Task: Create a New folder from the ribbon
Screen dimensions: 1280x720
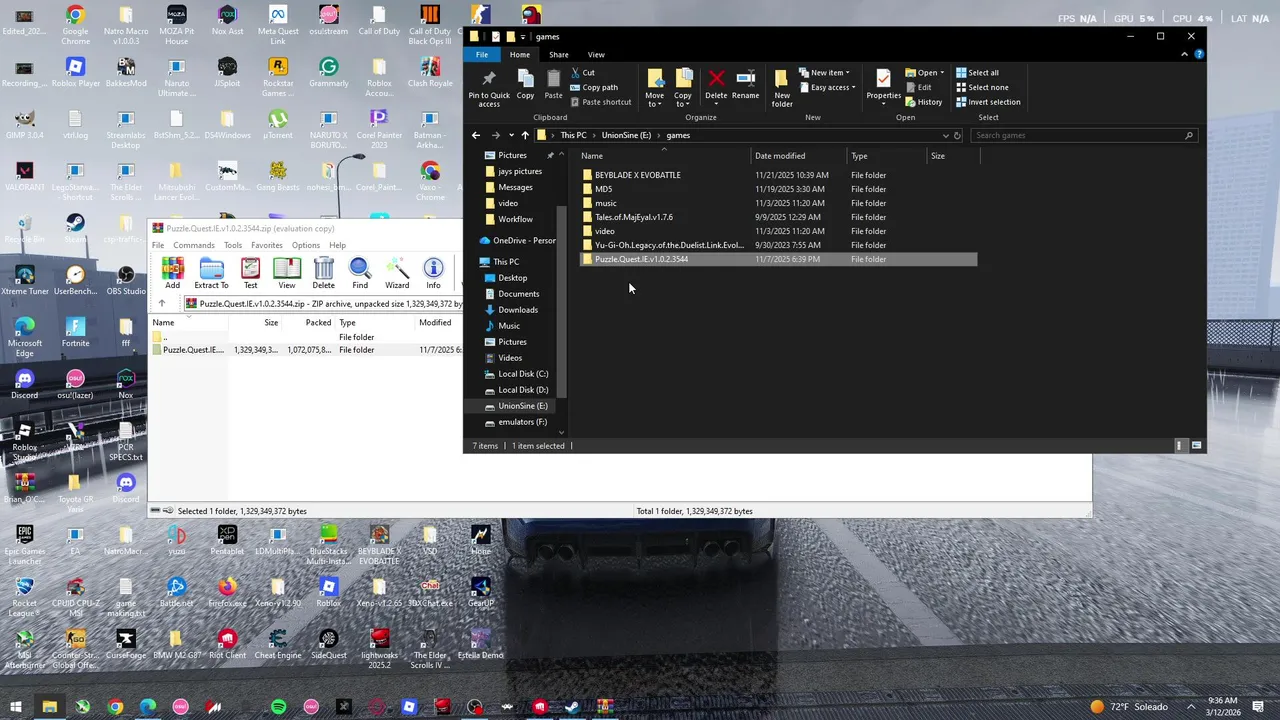Action: pyautogui.click(x=782, y=88)
